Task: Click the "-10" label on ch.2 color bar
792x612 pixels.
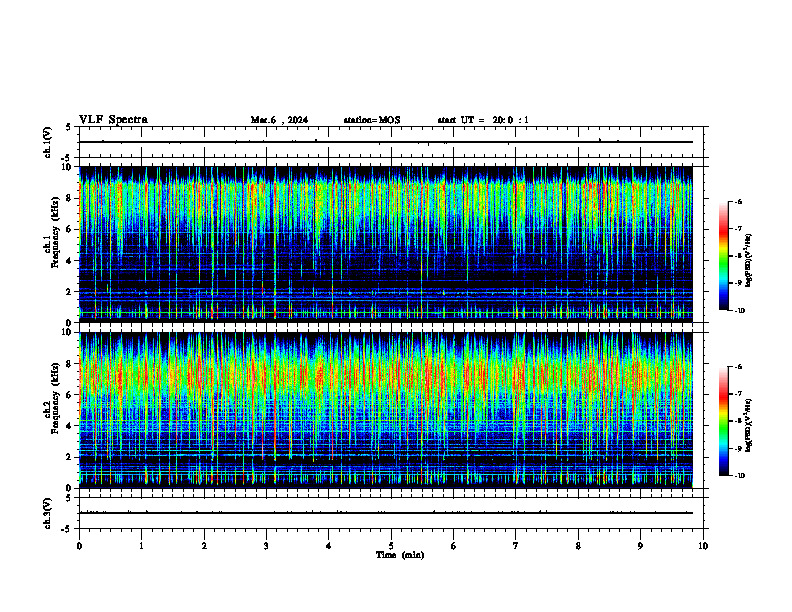Action: click(740, 476)
